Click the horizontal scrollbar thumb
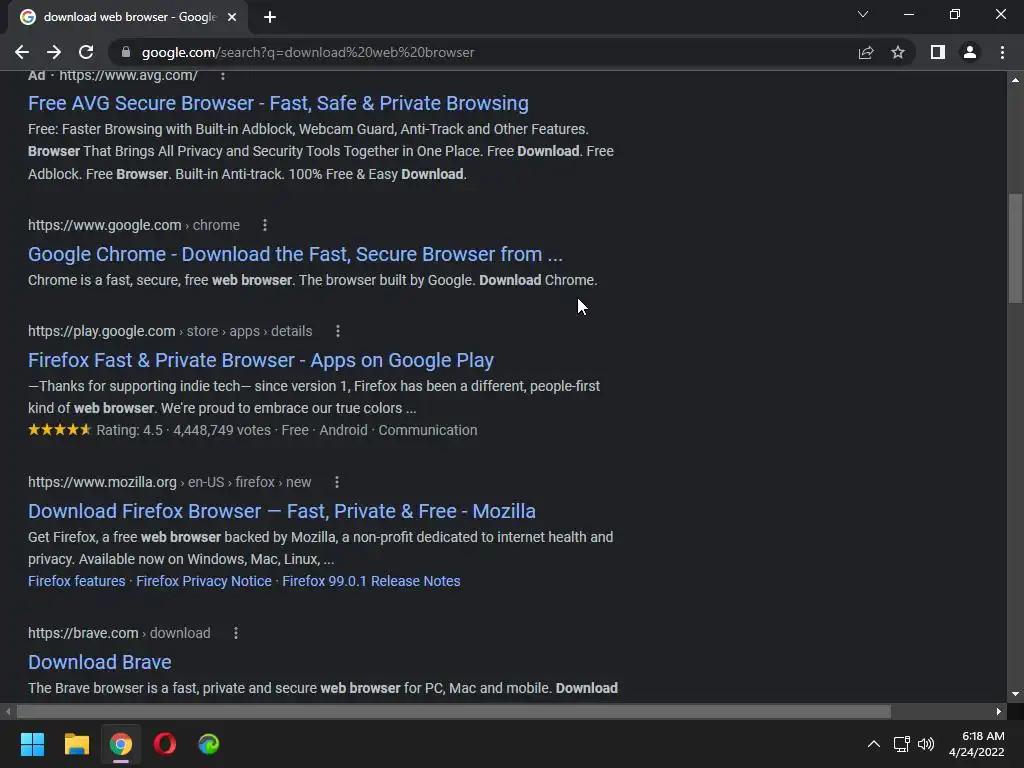Screen dimensions: 1024x768 454,711
